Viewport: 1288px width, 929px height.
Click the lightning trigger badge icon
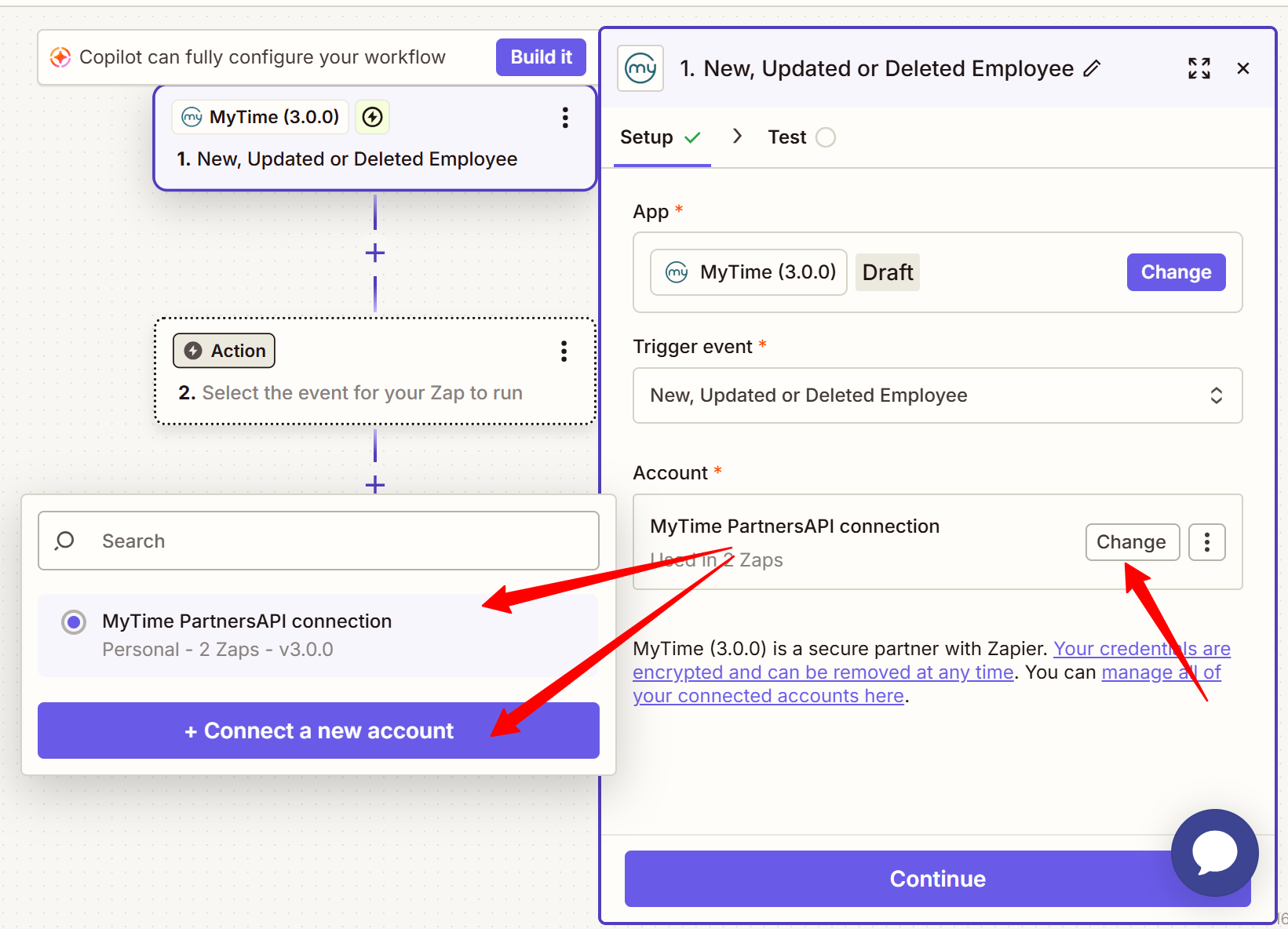click(373, 117)
